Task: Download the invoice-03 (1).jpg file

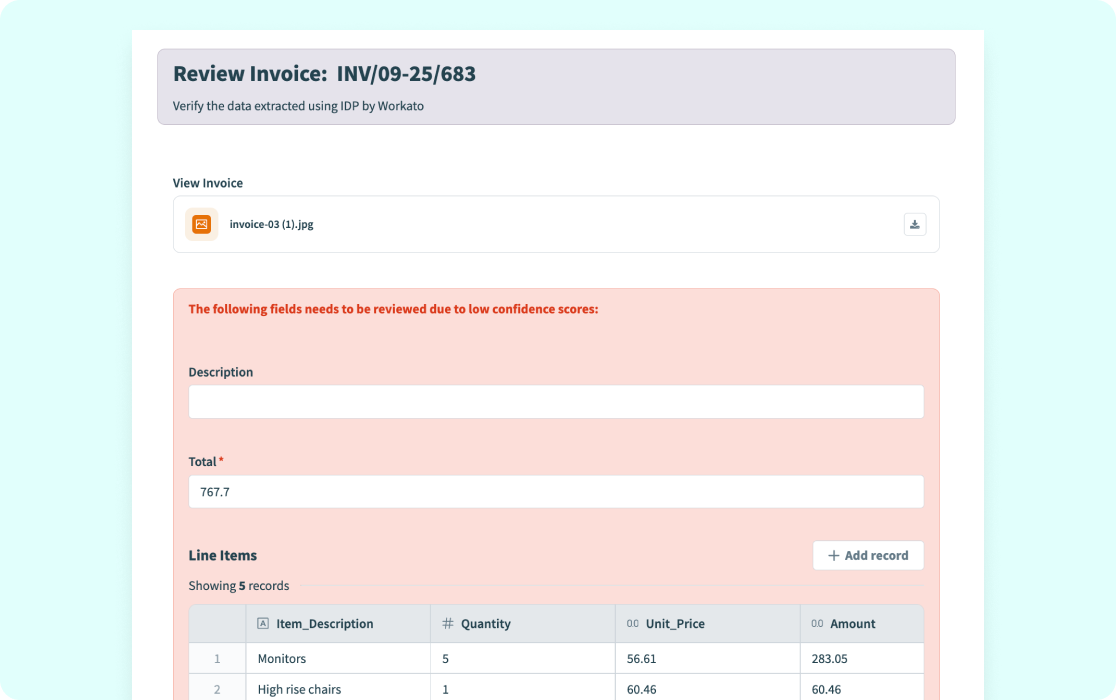Action: pos(914,224)
